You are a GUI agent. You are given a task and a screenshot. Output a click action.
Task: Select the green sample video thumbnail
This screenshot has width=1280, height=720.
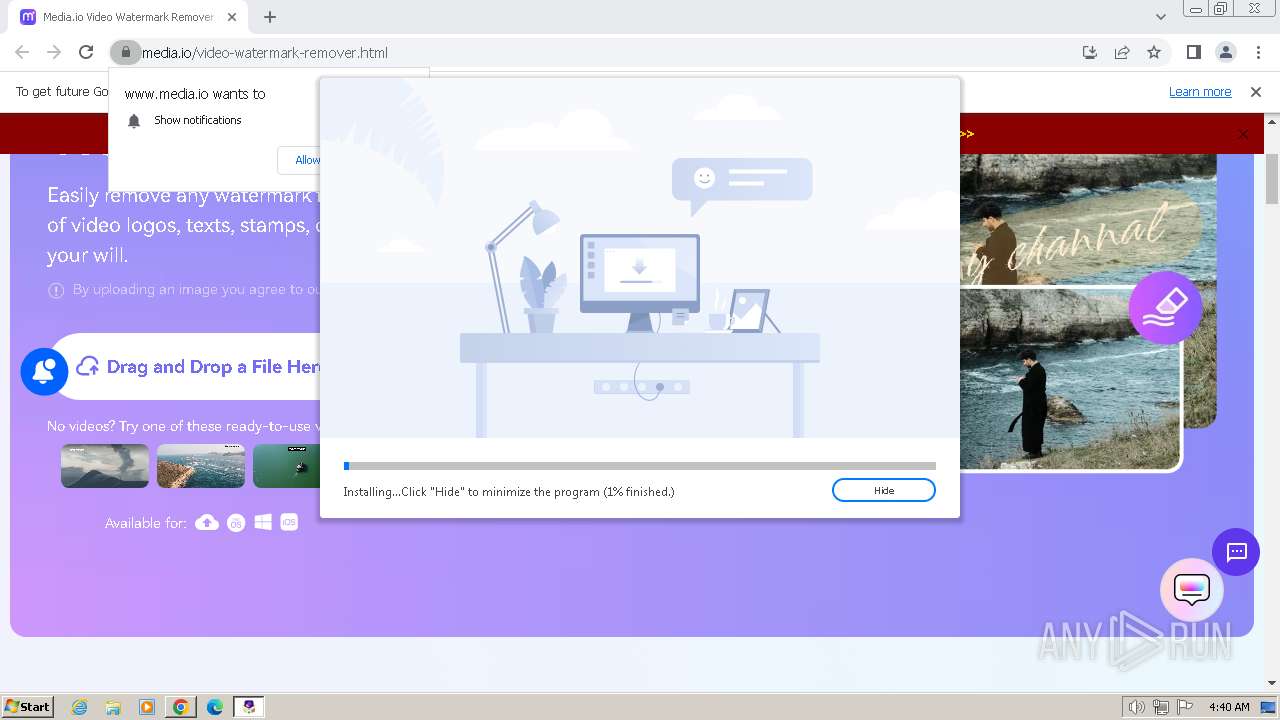coord(286,466)
